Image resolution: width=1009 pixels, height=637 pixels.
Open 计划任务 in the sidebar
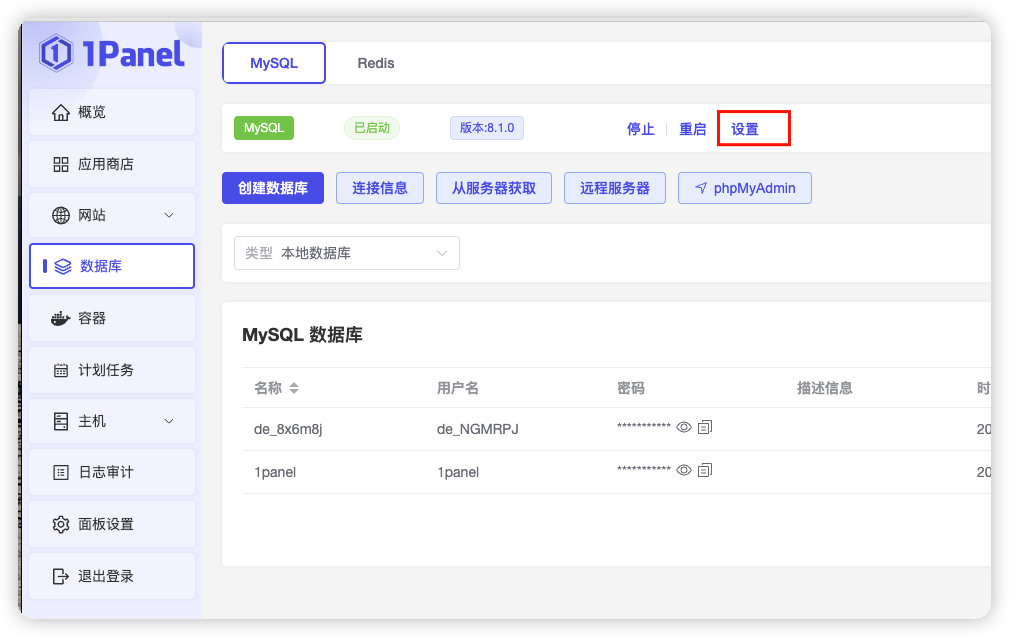(112, 370)
